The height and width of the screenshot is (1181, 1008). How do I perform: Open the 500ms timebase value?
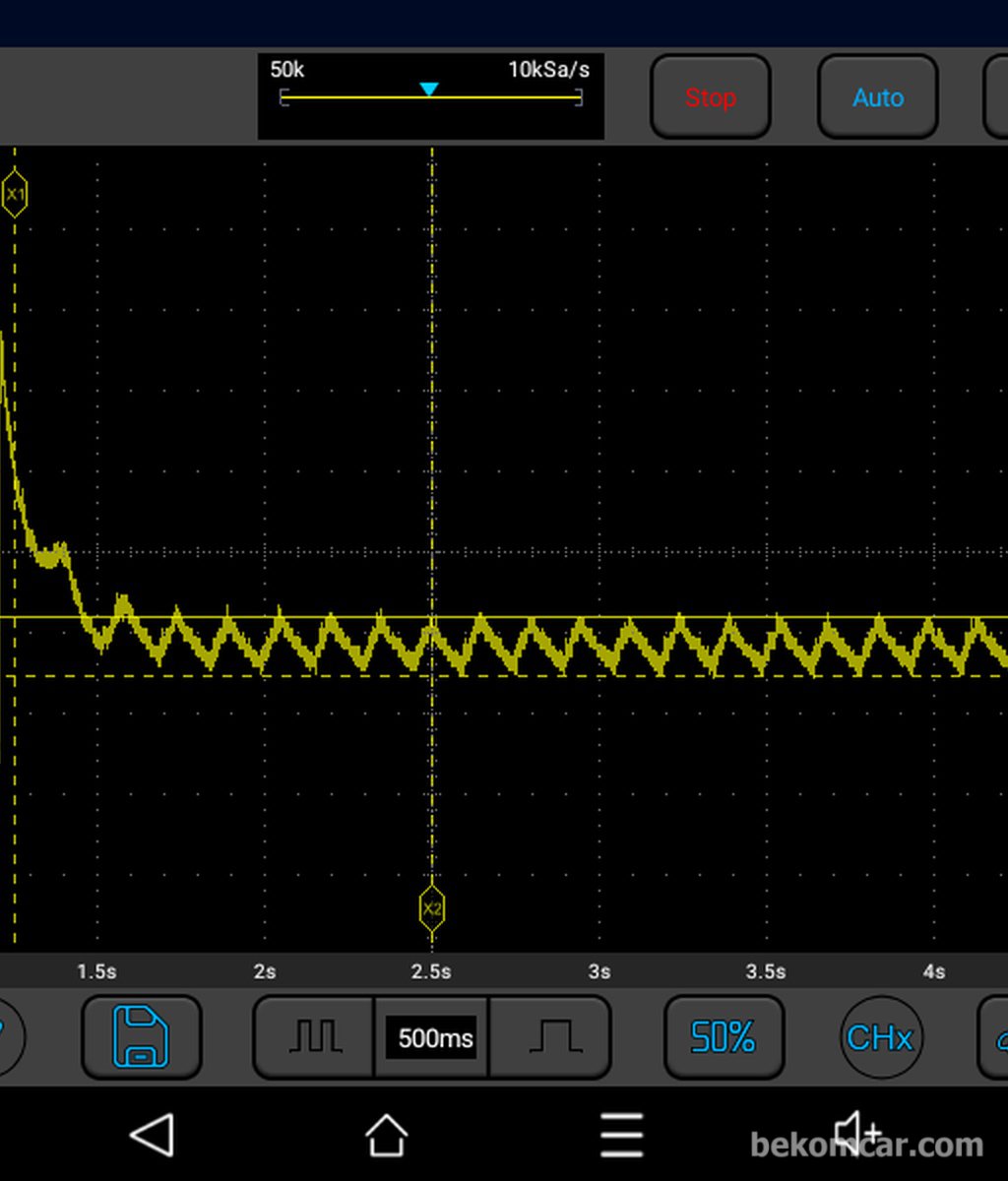(x=433, y=1038)
